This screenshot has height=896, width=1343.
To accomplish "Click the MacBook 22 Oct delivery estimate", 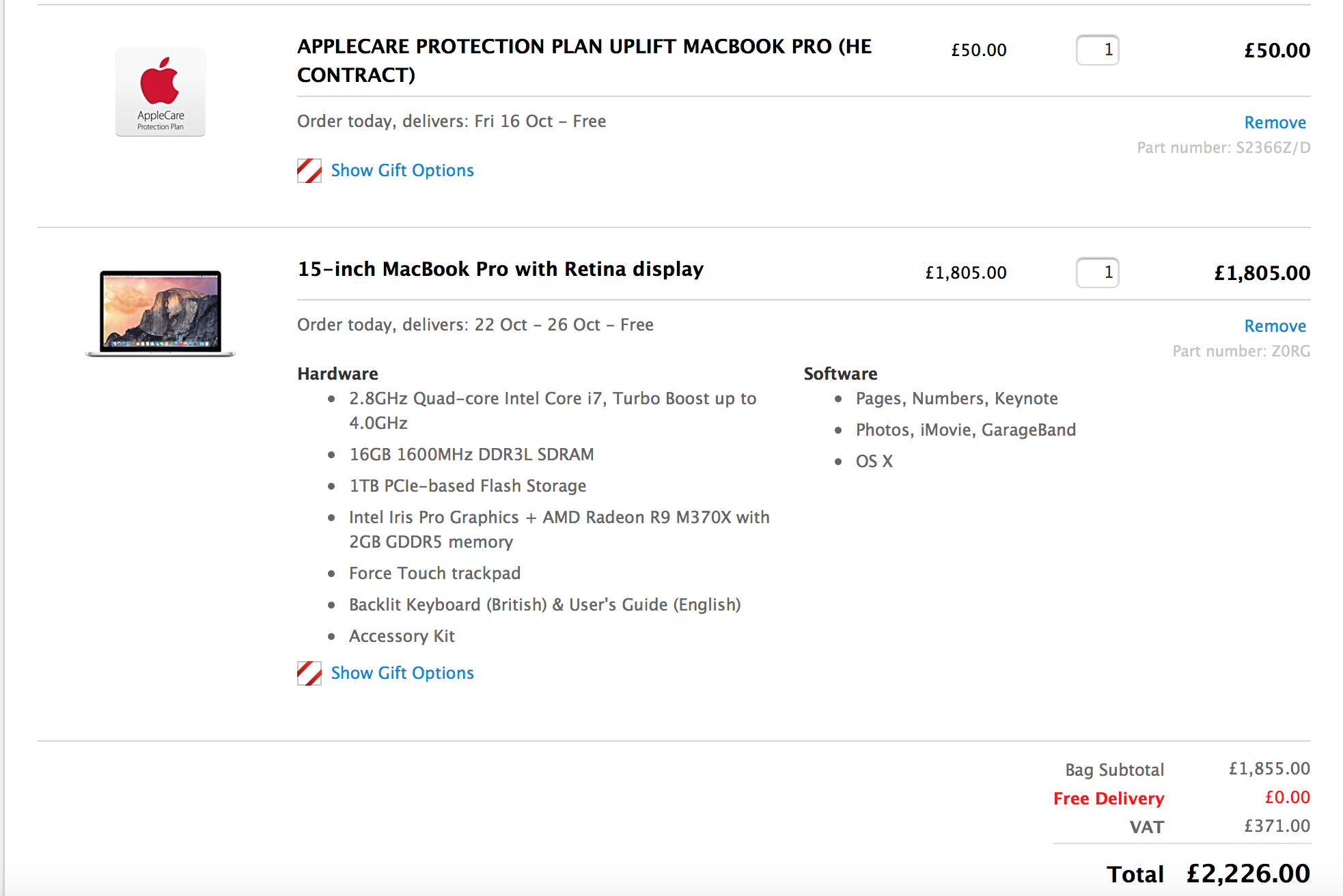I will tap(475, 325).
